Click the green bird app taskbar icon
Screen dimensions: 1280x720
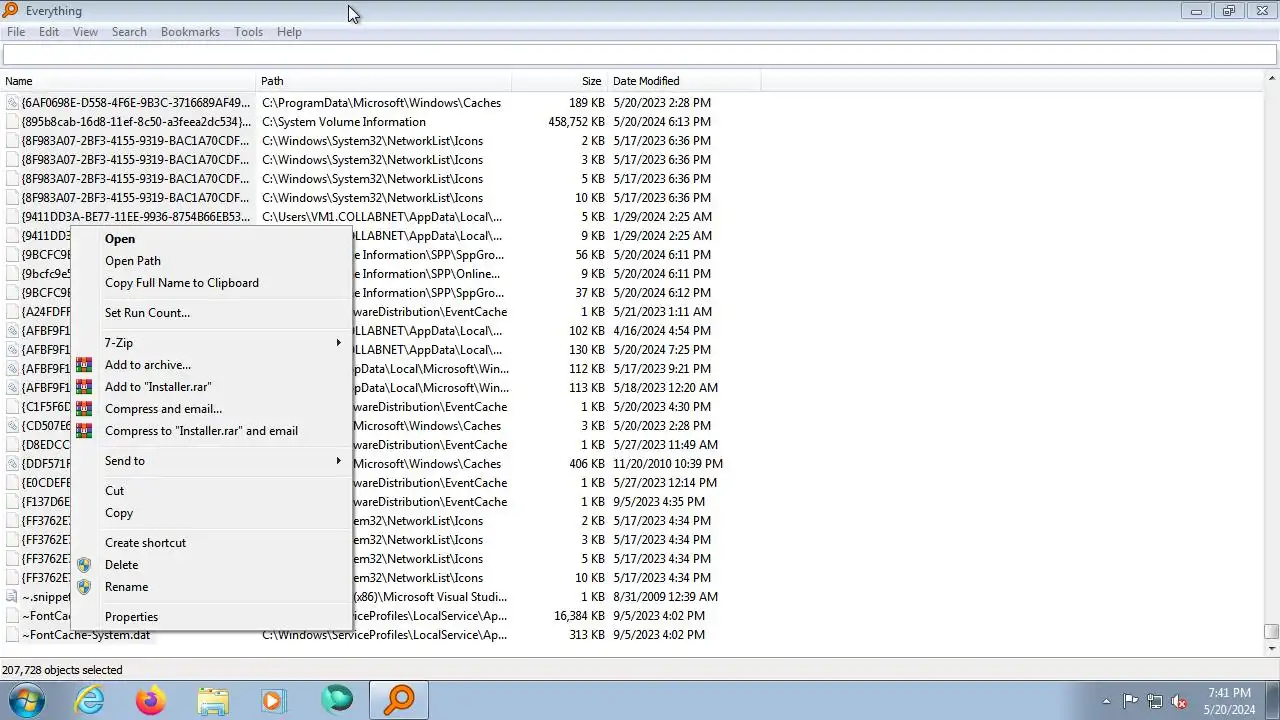337,700
